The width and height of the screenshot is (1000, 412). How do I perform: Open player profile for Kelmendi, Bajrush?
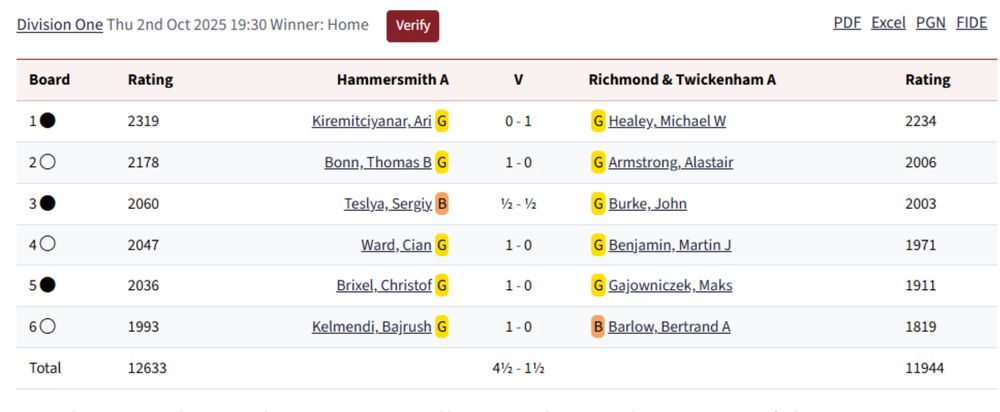372,327
